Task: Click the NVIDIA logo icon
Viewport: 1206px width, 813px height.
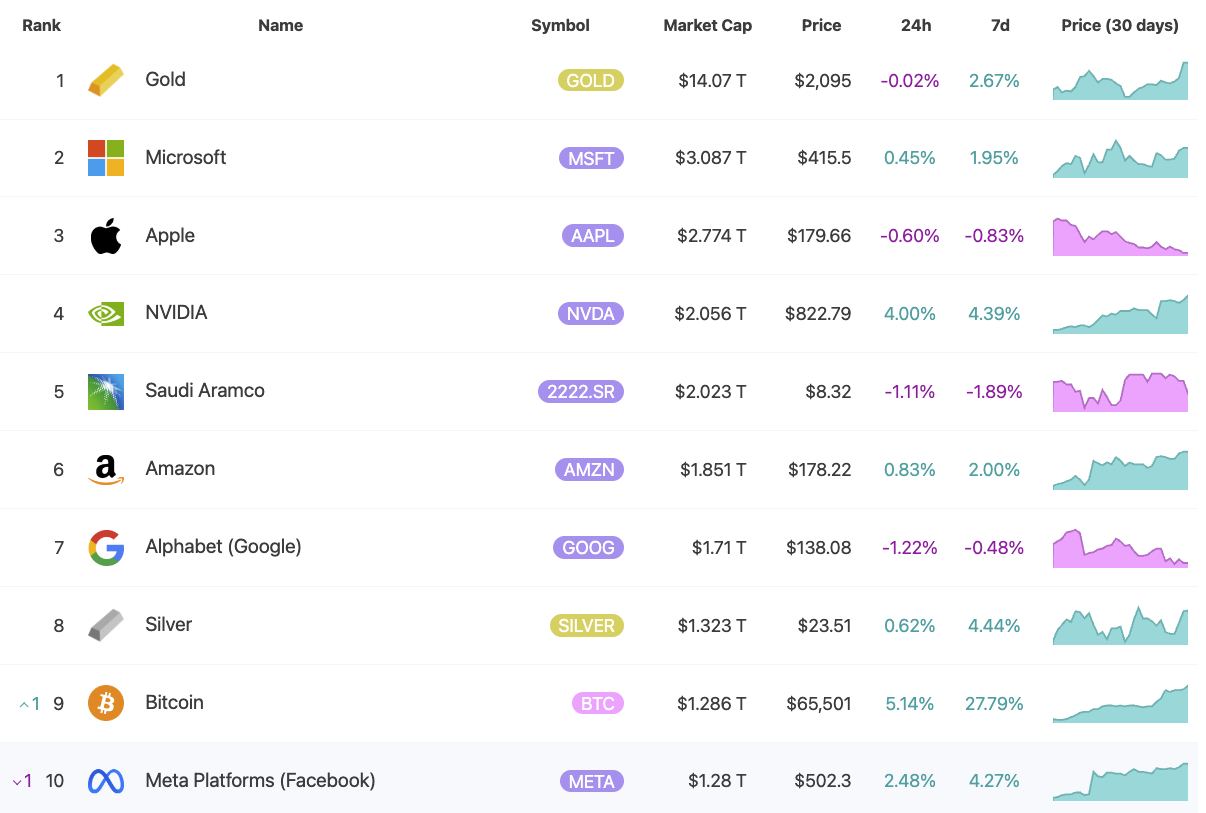Action: [106, 314]
